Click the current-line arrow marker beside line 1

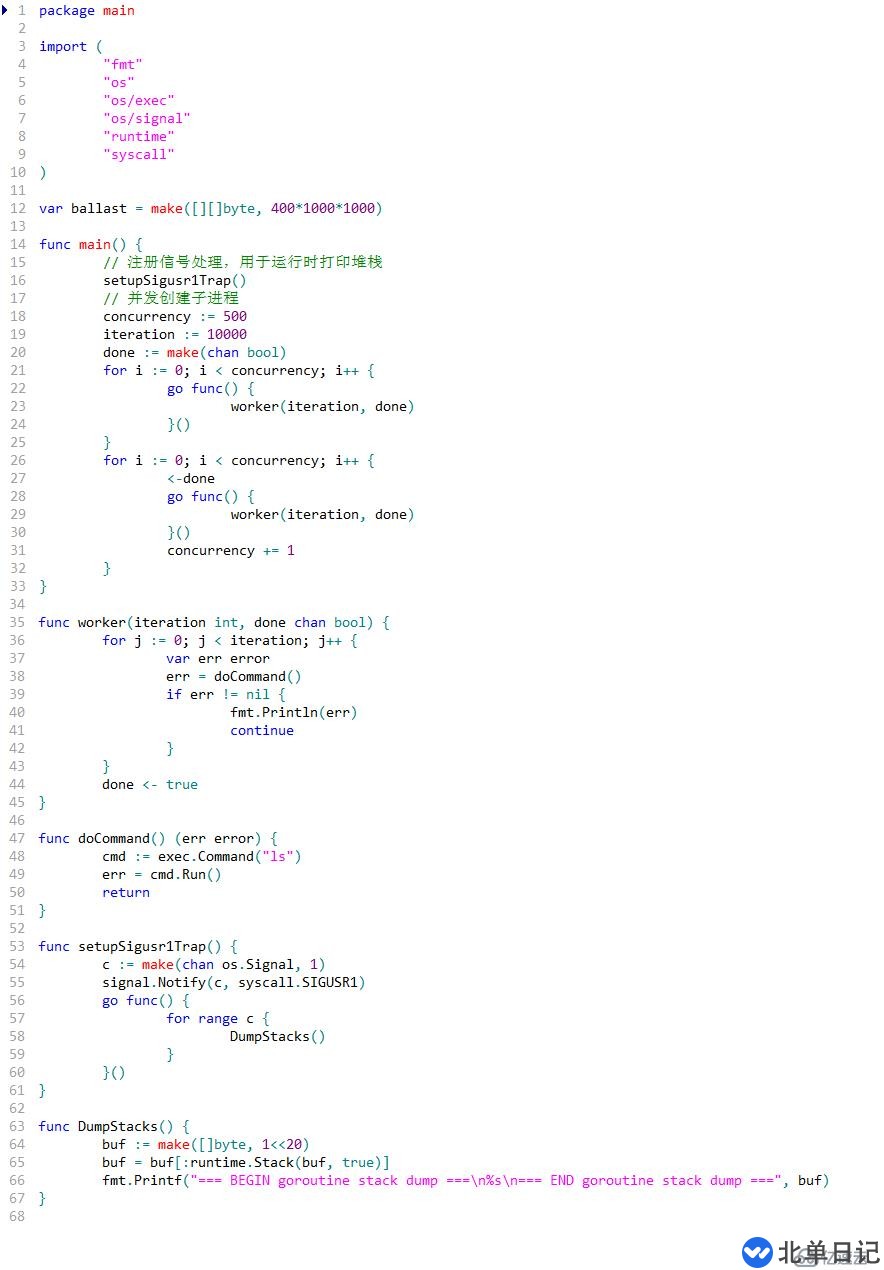point(5,10)
